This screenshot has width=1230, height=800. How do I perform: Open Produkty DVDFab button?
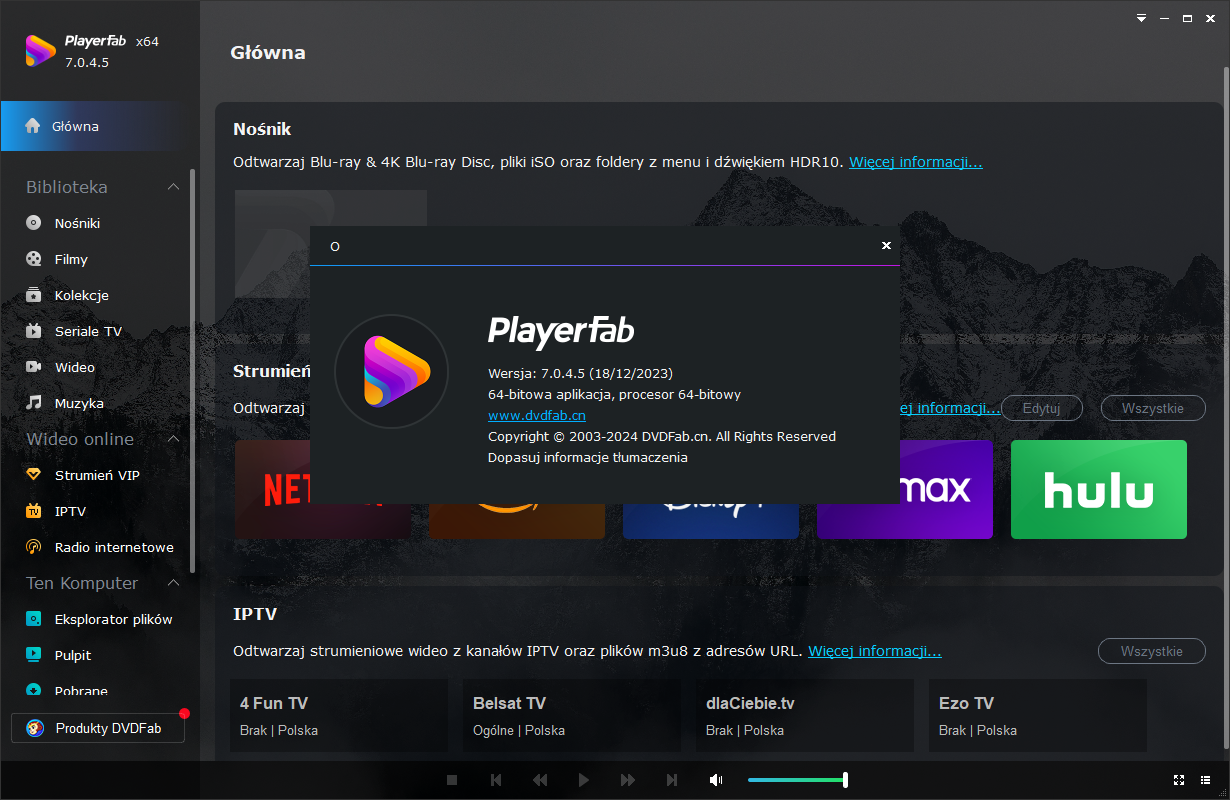pyautogui.click(x=98, y=728)
